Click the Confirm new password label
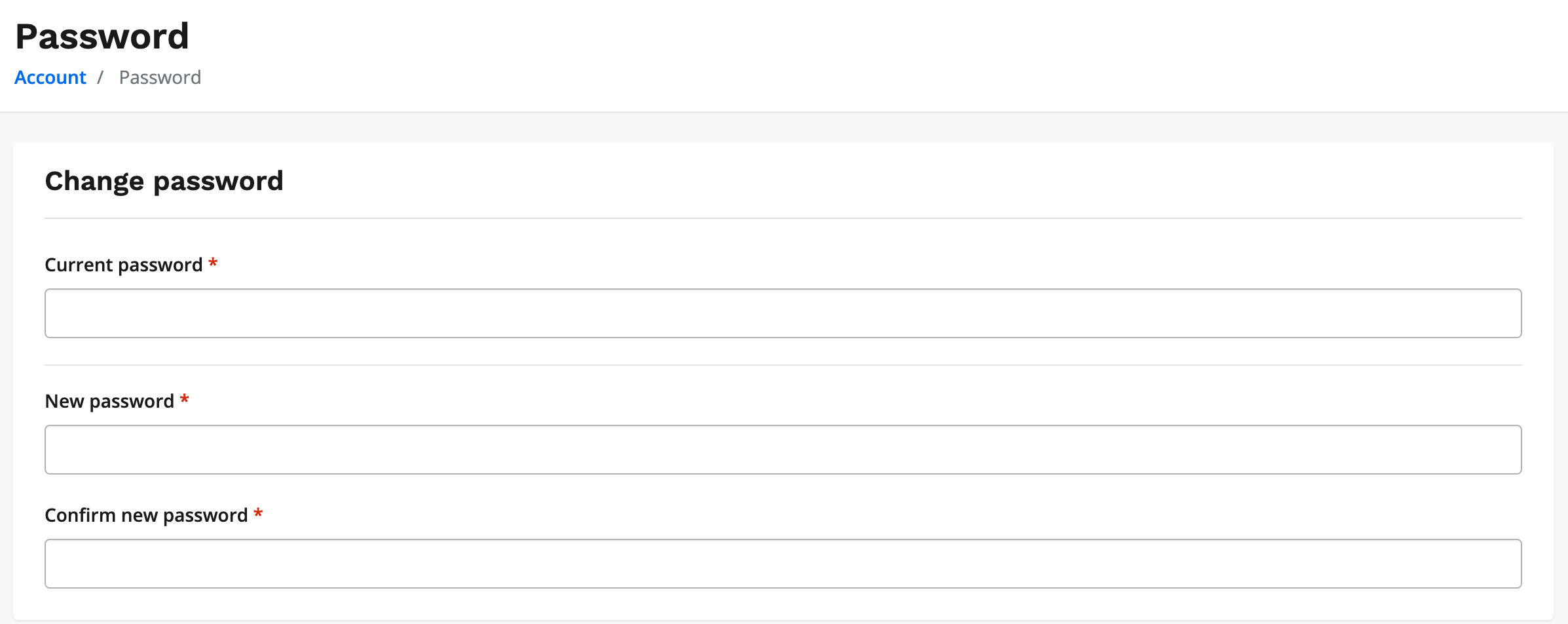The image size is (1568, 624). (x=146, y=515)
